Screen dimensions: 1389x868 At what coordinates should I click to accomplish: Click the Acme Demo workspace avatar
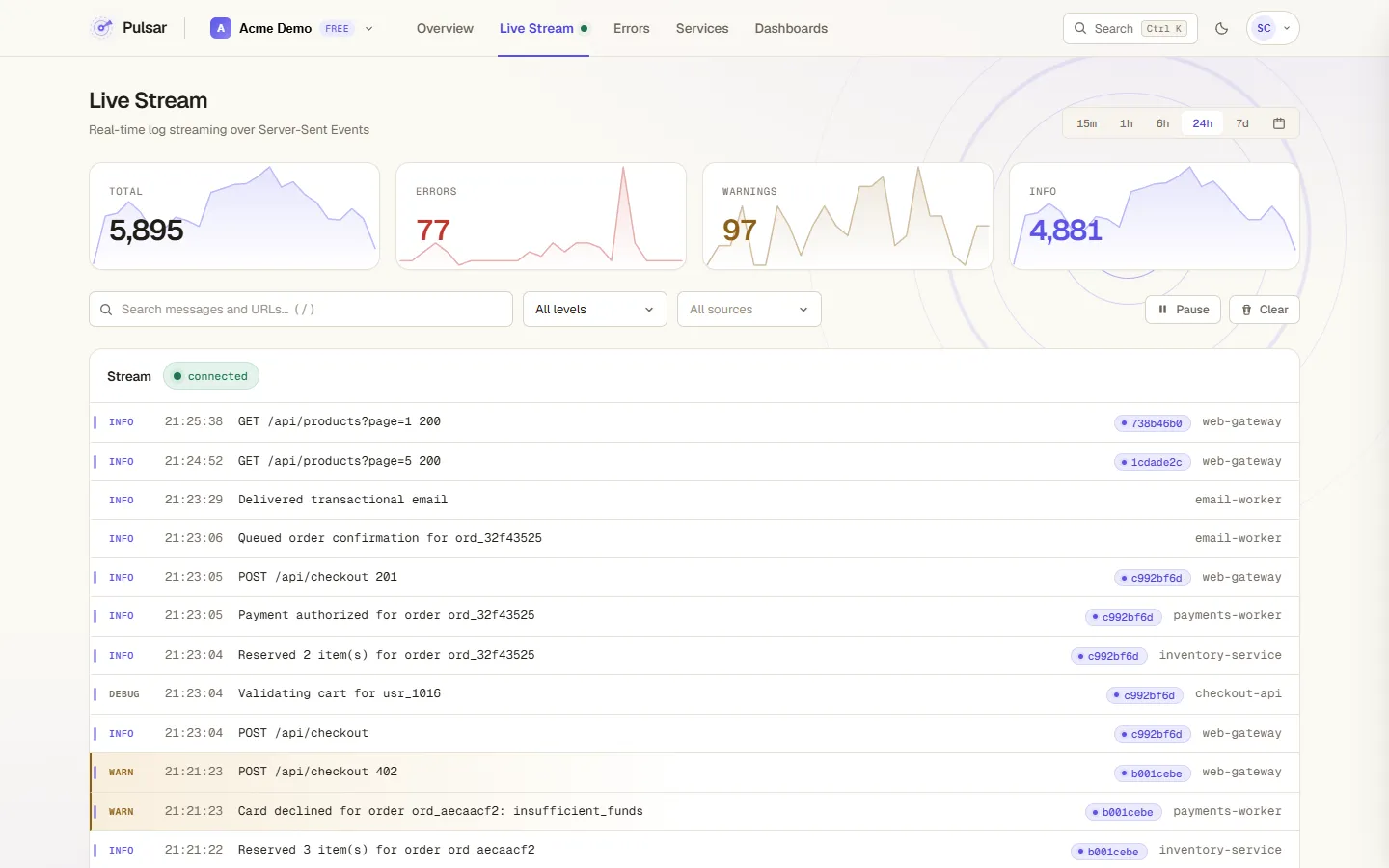(221, 28)
